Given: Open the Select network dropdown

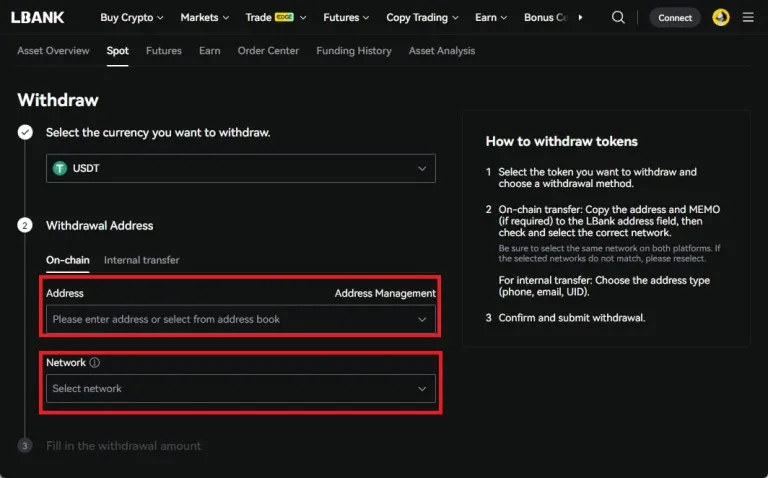Looking at the screenshot, I should click(240, 388).
